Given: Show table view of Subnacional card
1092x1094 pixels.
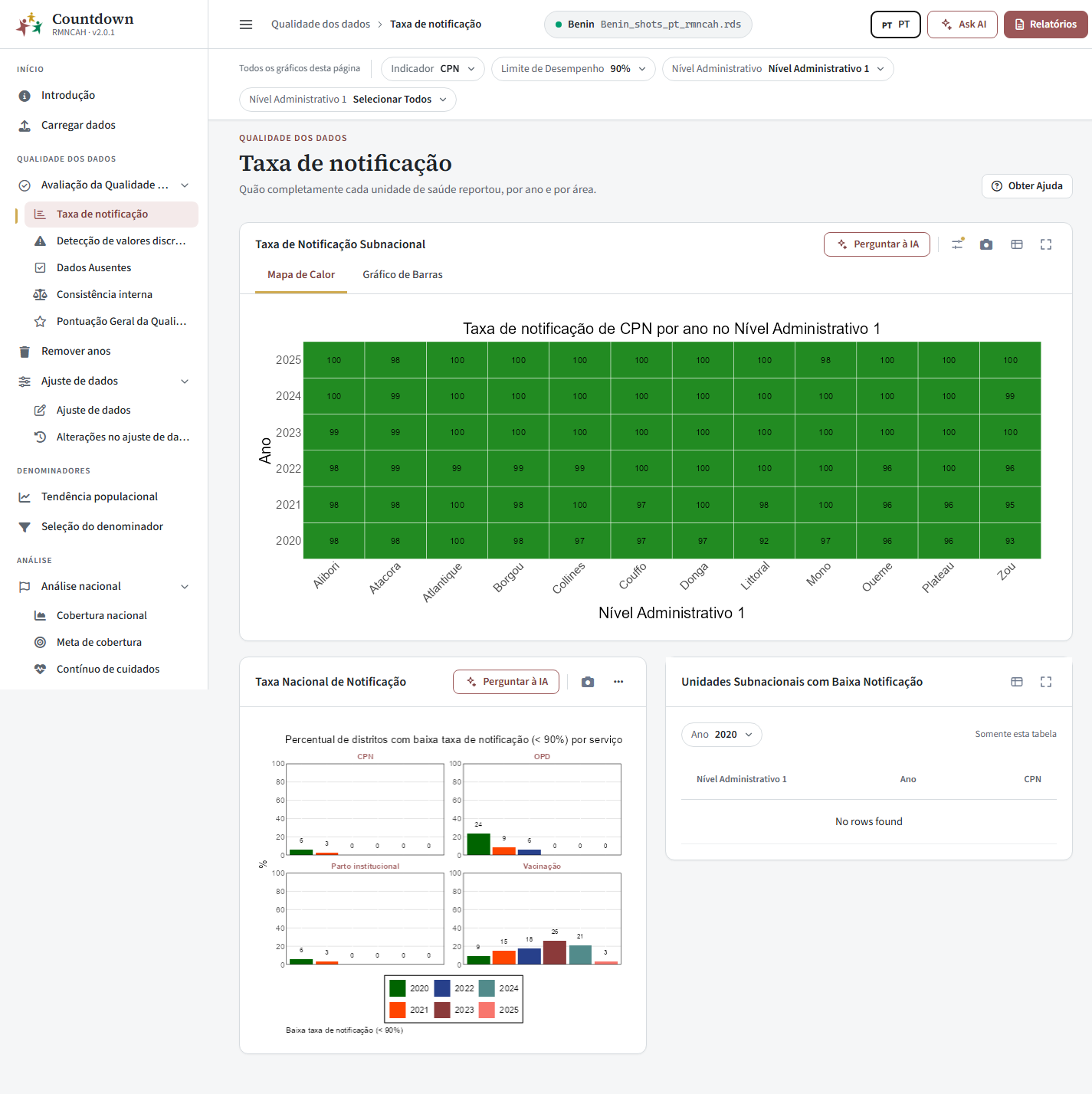Looking at the screenshot, I should click(1017, 244).
